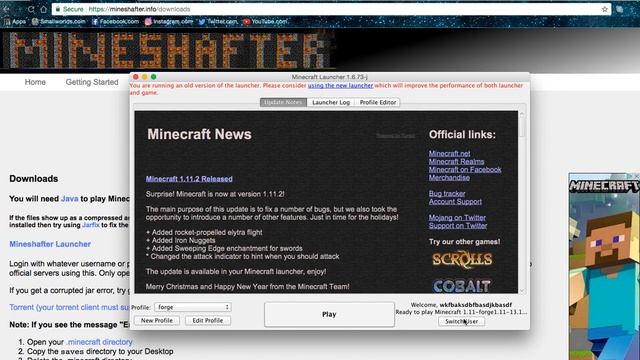The image size is (640, 360).
Task: Click the address bar URL field
Action: (x=331, y=9)
